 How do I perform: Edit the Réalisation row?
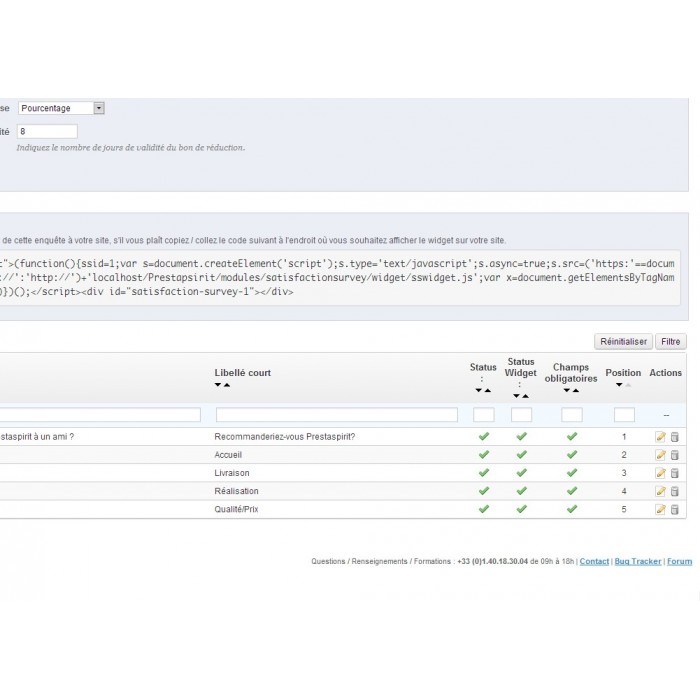click(x=660, y=491)
